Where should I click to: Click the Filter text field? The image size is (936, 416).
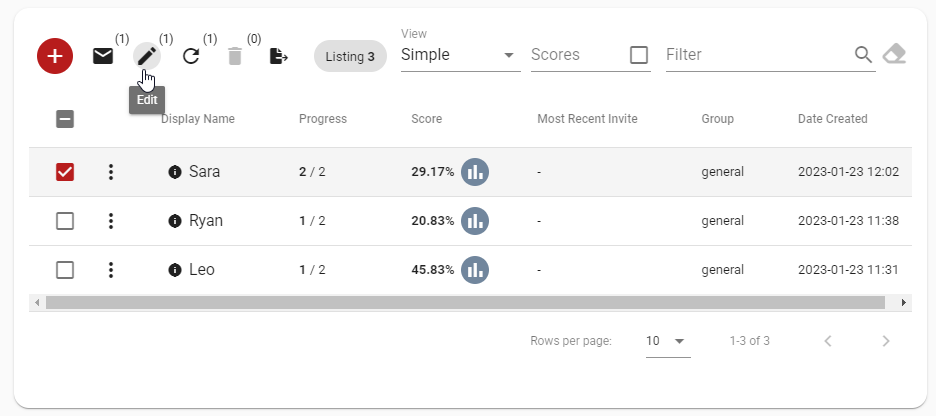[x=755, y=55]
